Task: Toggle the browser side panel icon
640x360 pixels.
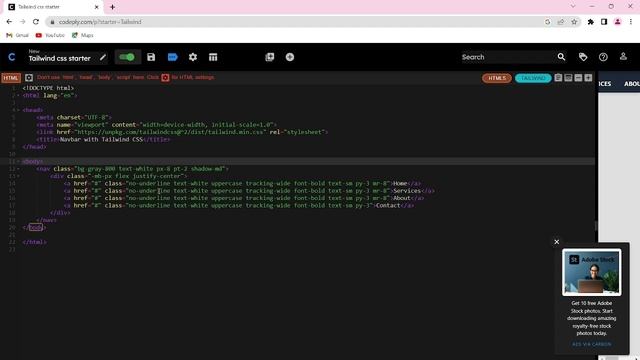Action: click(x=604, y=22)
